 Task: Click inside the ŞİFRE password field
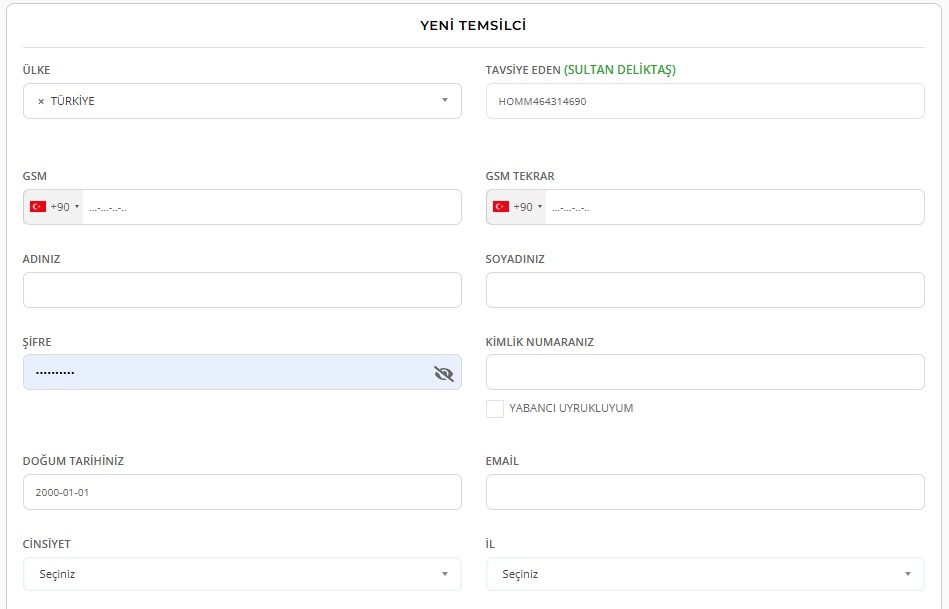[x=225, y=372]
